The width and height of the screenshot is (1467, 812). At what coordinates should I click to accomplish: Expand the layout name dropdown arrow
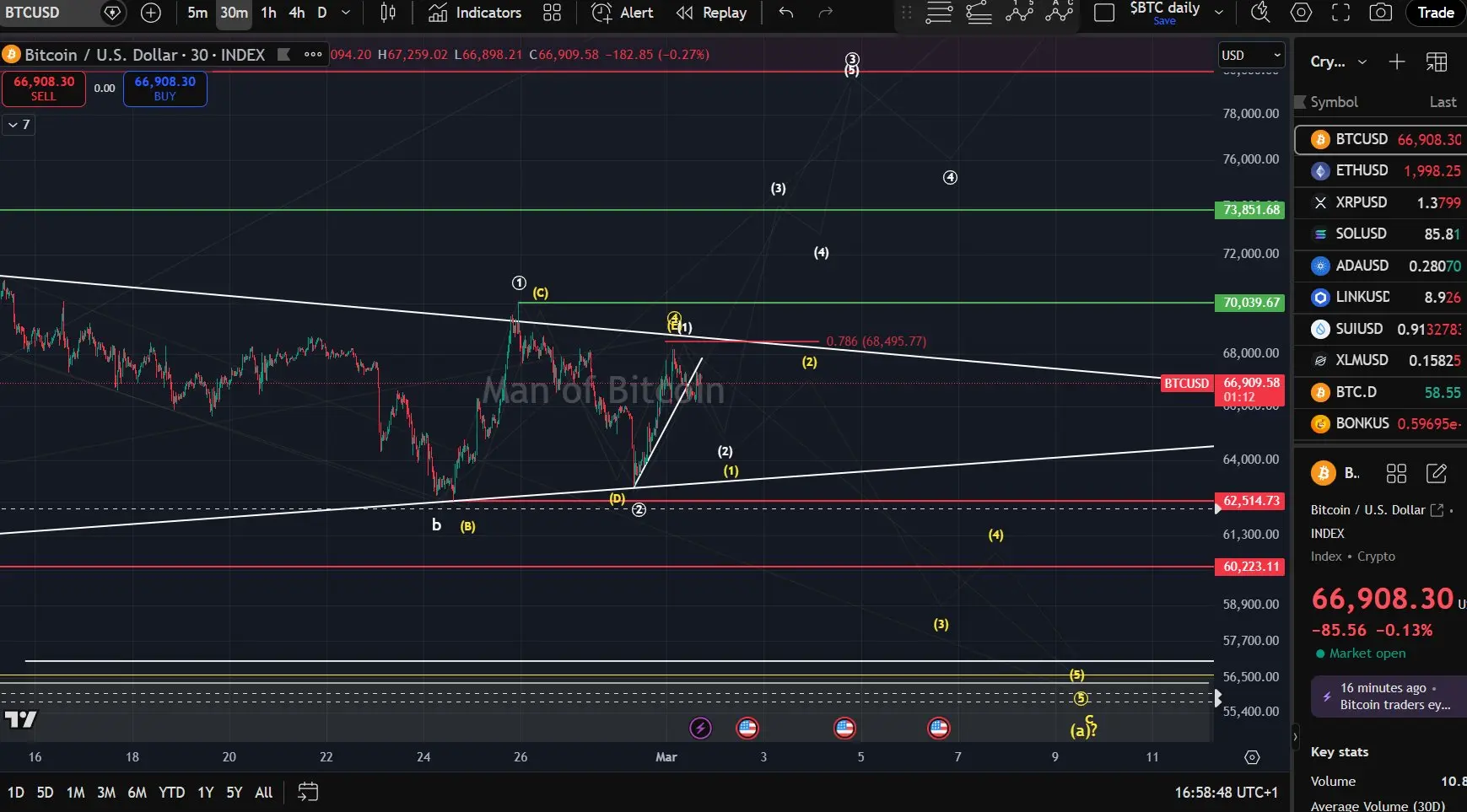pyautogui.click(x=1218, y=13)
